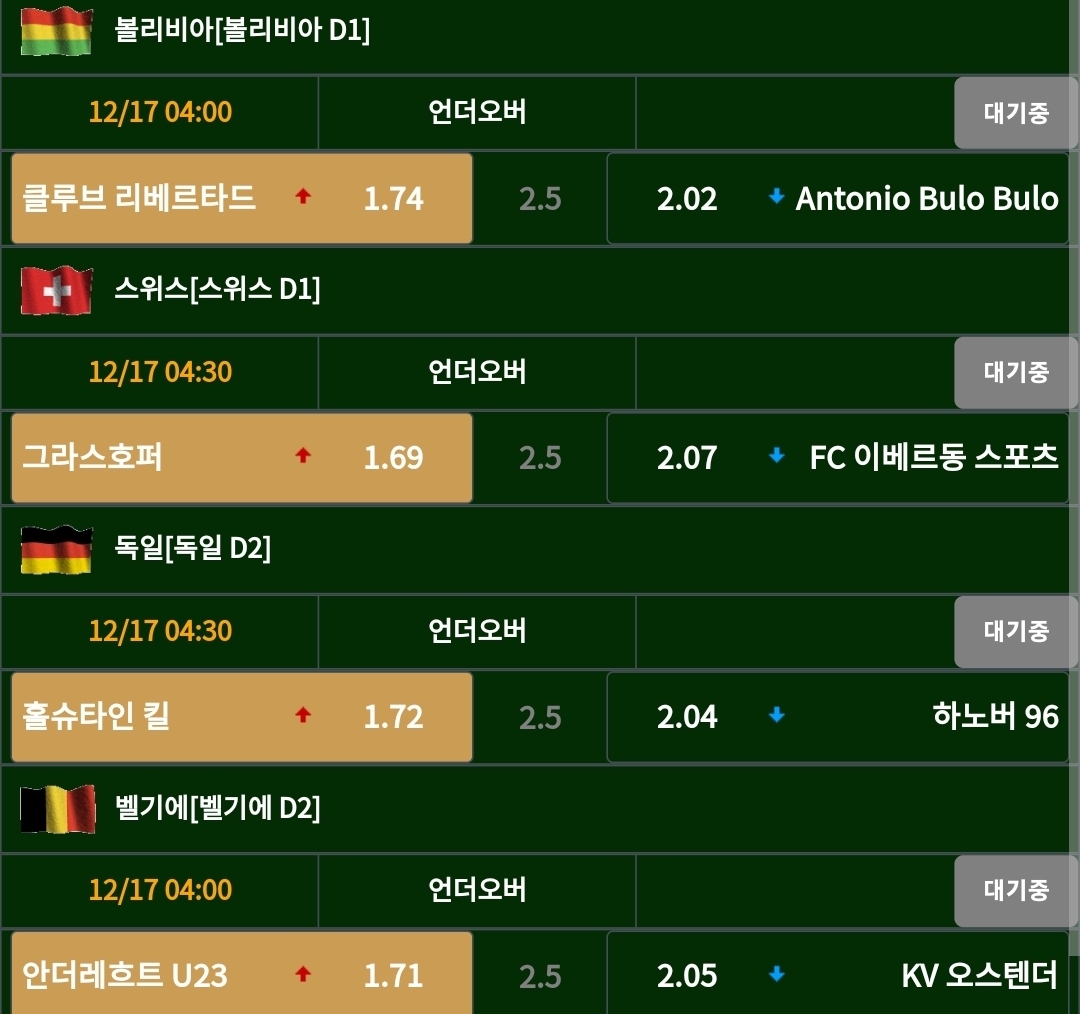Click the 2.5 line for 홀슈타인 킬 match

pos(540,717)
